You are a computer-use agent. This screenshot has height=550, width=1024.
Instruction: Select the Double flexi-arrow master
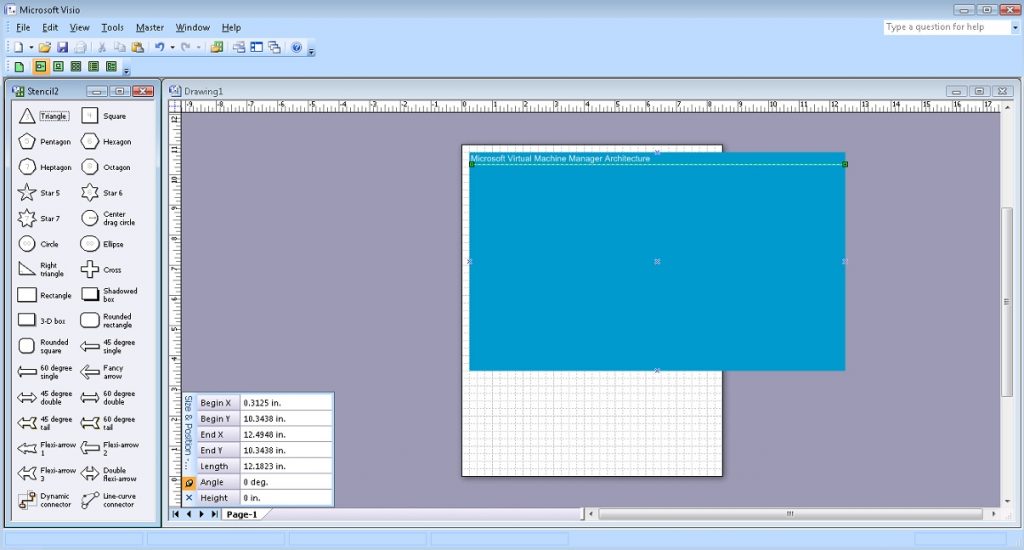pos(108,474)
